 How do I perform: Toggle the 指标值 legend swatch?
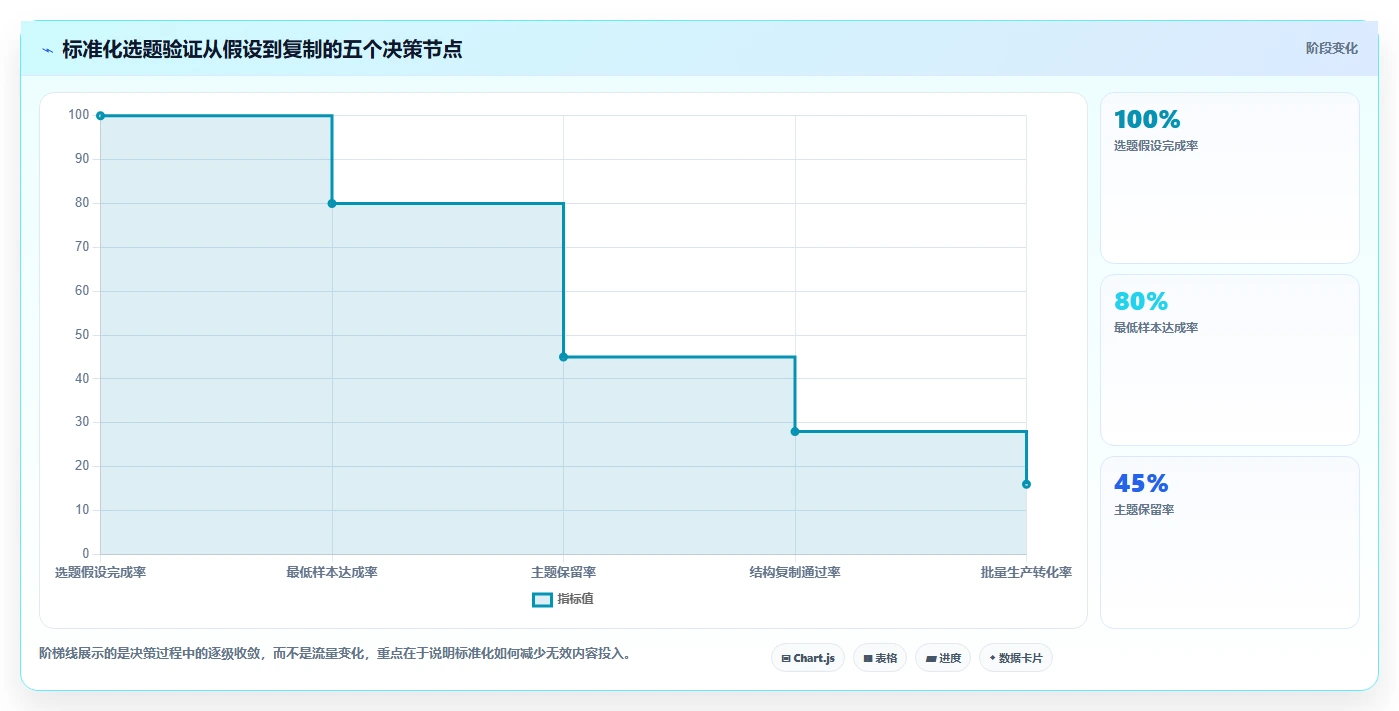(x=542, y=600)
